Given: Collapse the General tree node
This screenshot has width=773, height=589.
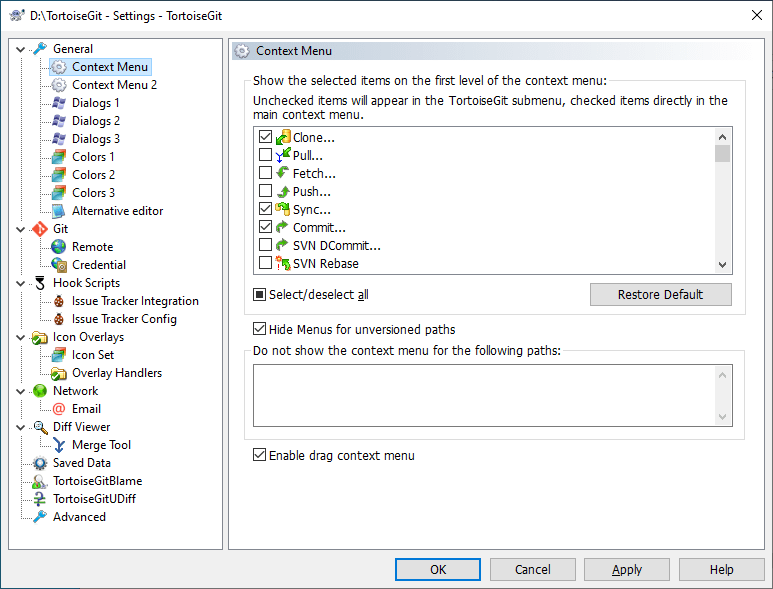Looking at the screenshot, I should pos(21,49).
